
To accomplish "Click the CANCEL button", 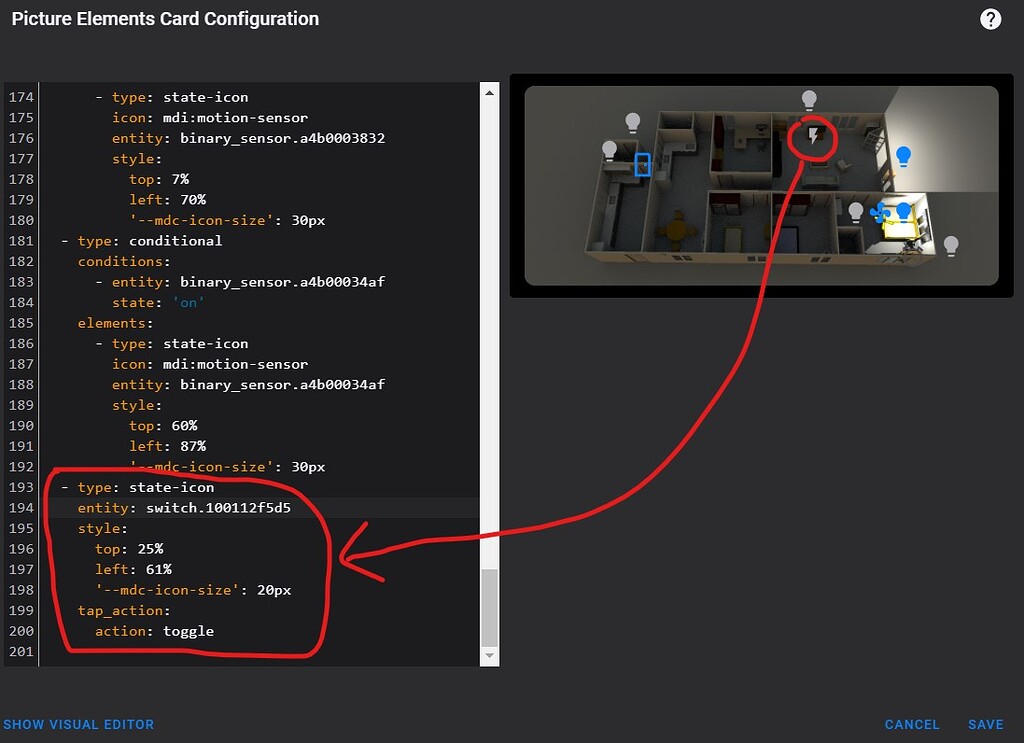I will (912, 724).
